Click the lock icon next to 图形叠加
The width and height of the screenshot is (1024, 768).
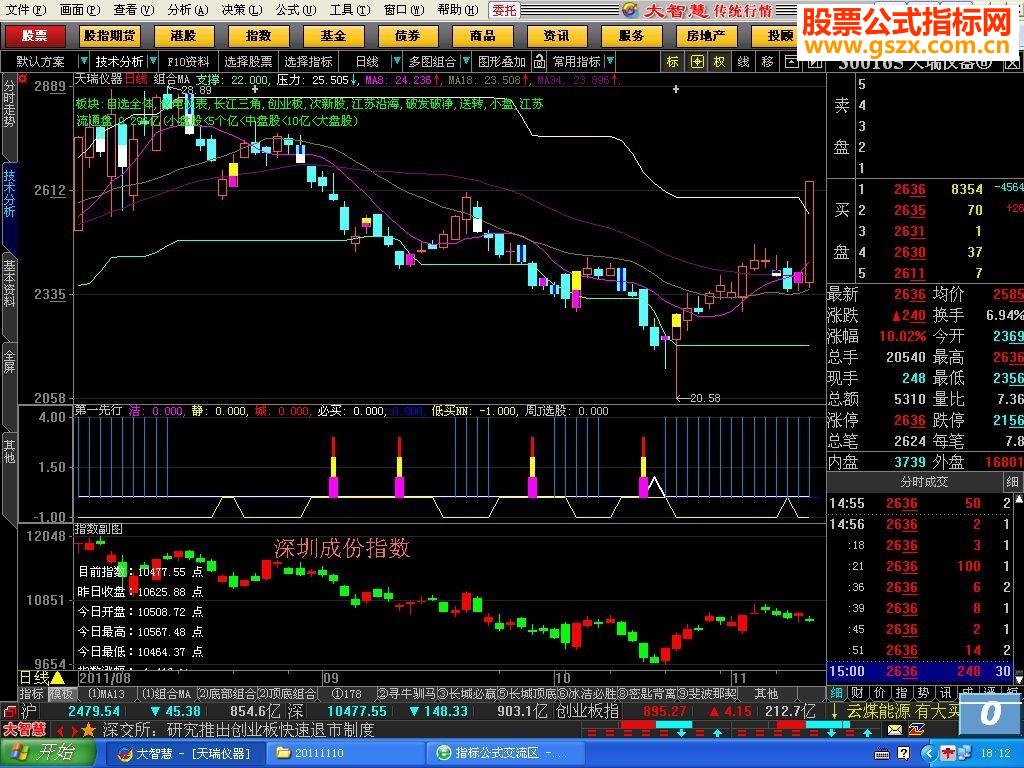pyautogui.click(x=539, y=61)
